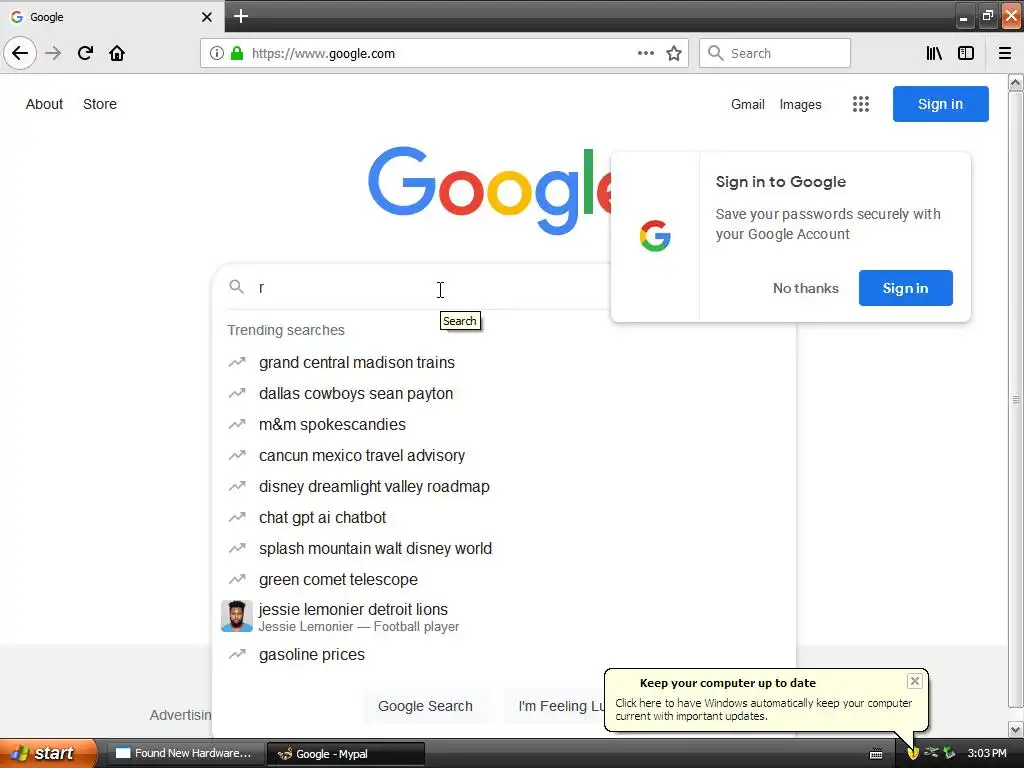Decline with No thanks button
This screenshot has width=1024, height=768.
(x=805, y=288)
